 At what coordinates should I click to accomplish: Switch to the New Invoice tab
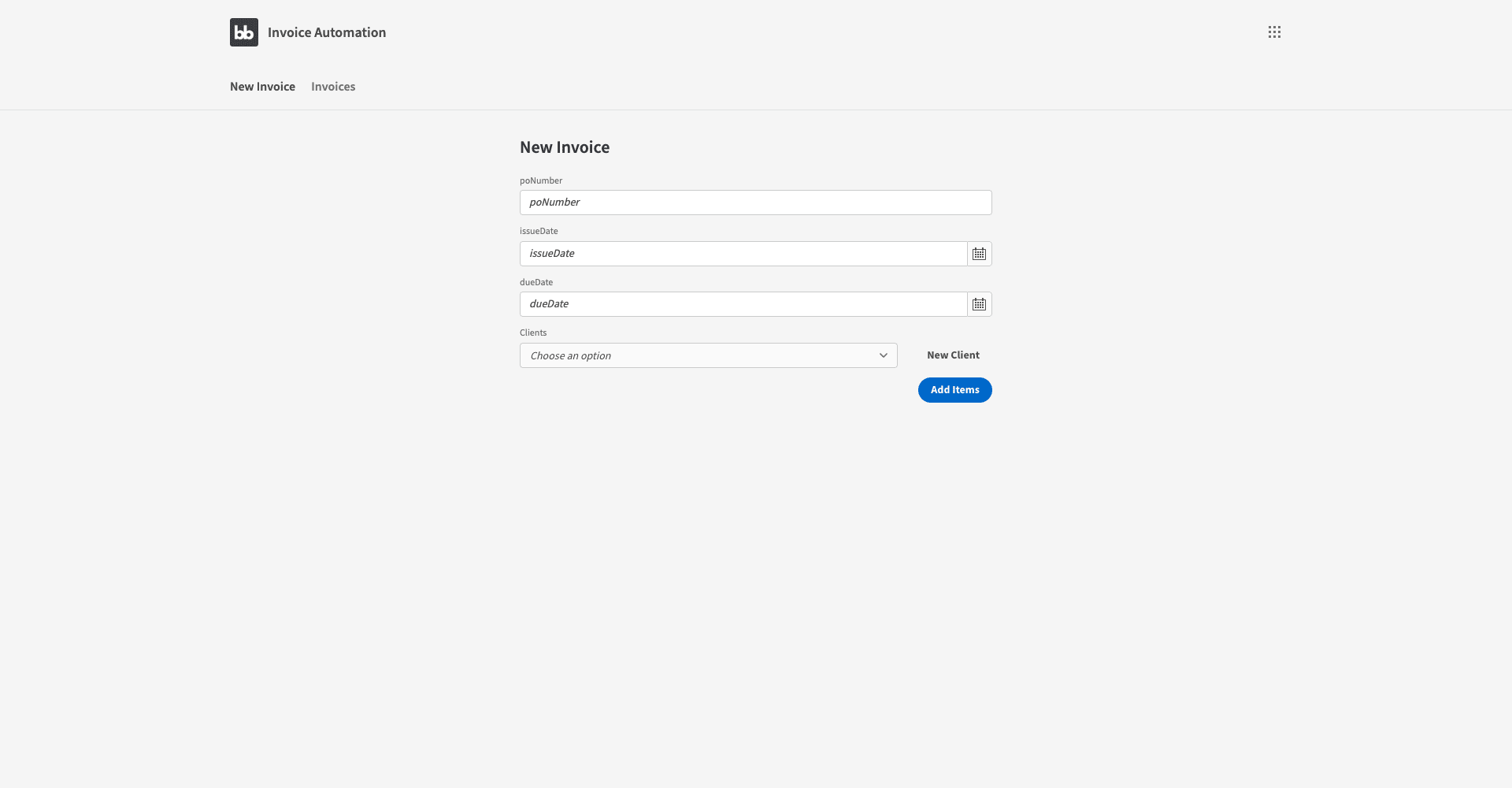(262, 87)
